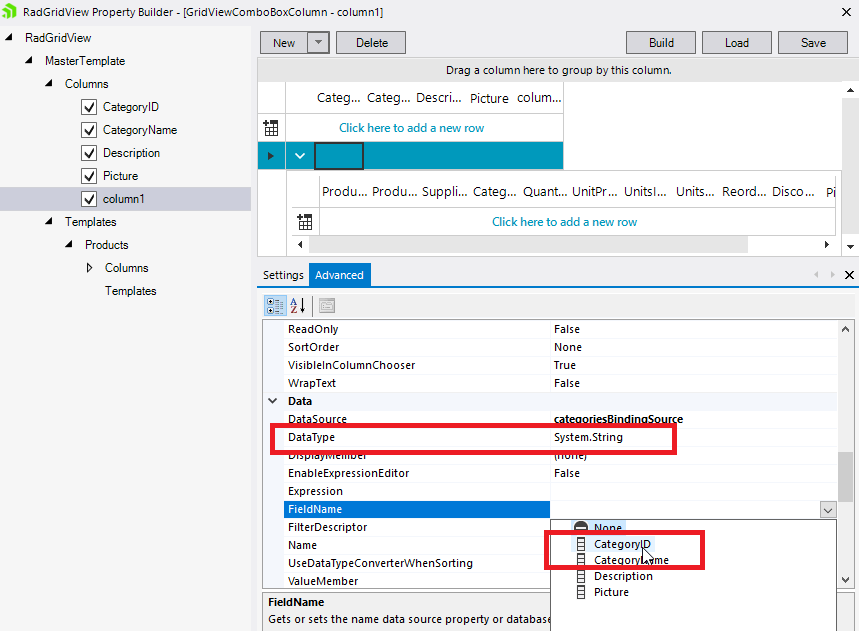Choose Description in the FieldName dropdown list
This screenshot has height=631, width=859.
click(623, 576)
